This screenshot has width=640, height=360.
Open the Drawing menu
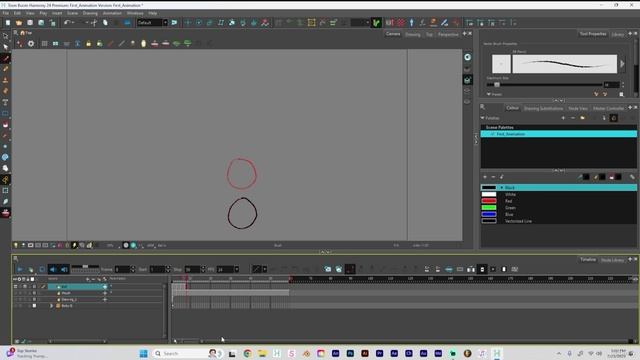click(x=90, y=13)
